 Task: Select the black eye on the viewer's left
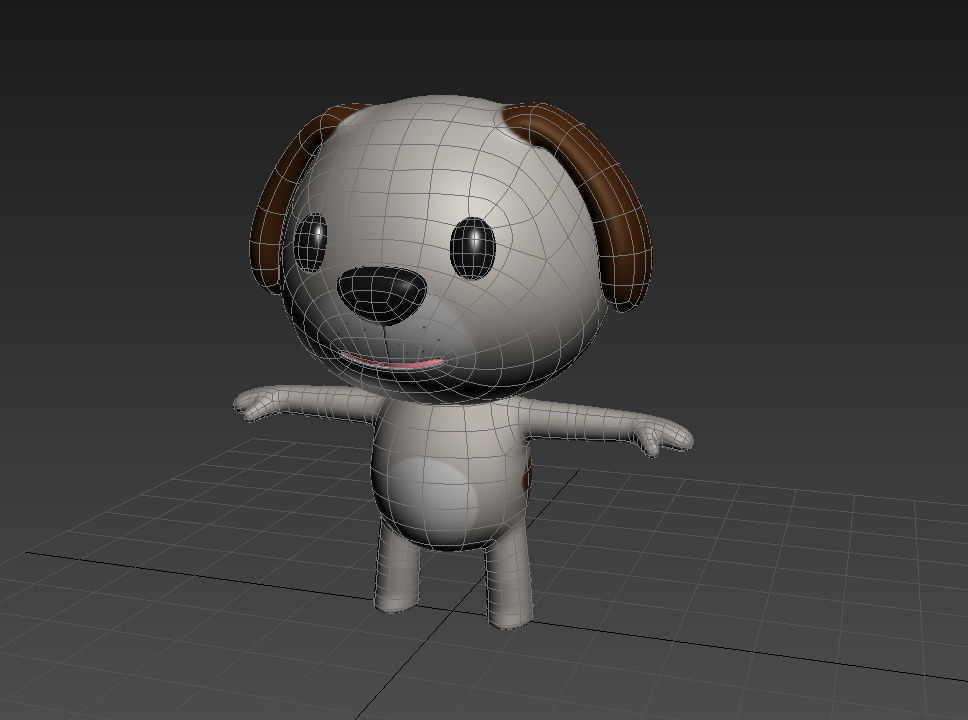pos(310,243)
